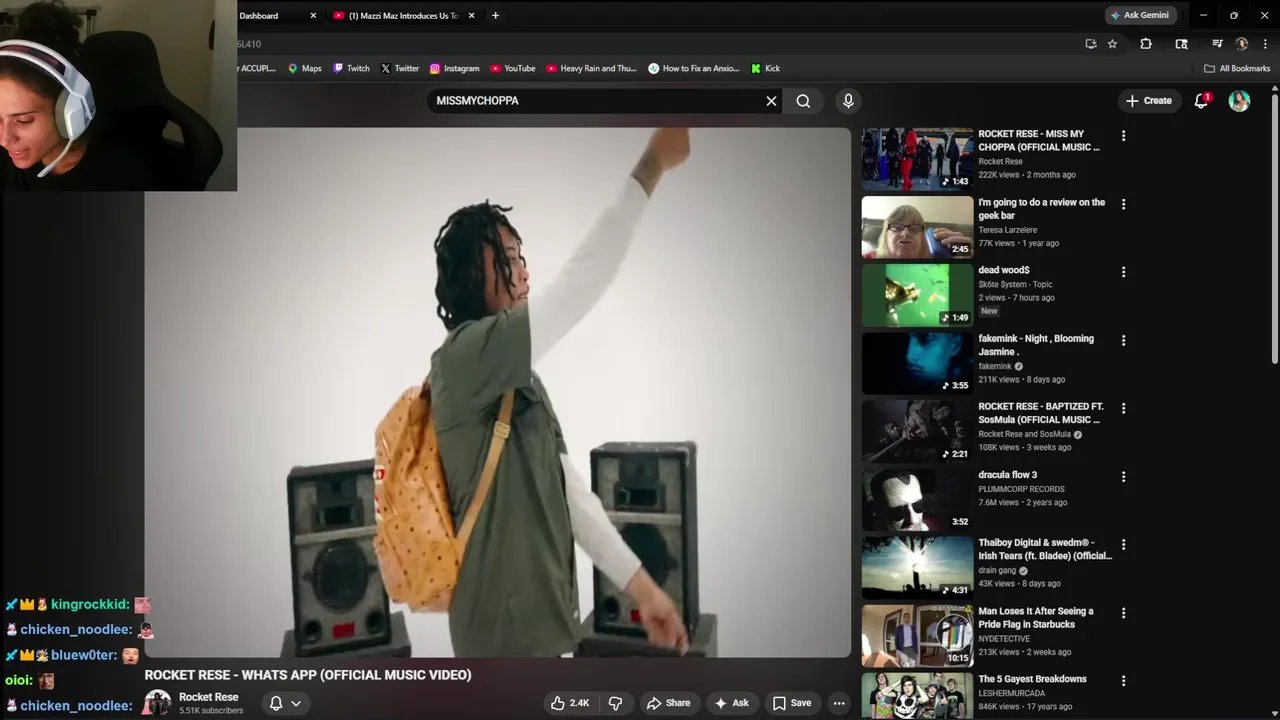
Task: Like the video with 2.4K likes
Action: pos(569,703)
